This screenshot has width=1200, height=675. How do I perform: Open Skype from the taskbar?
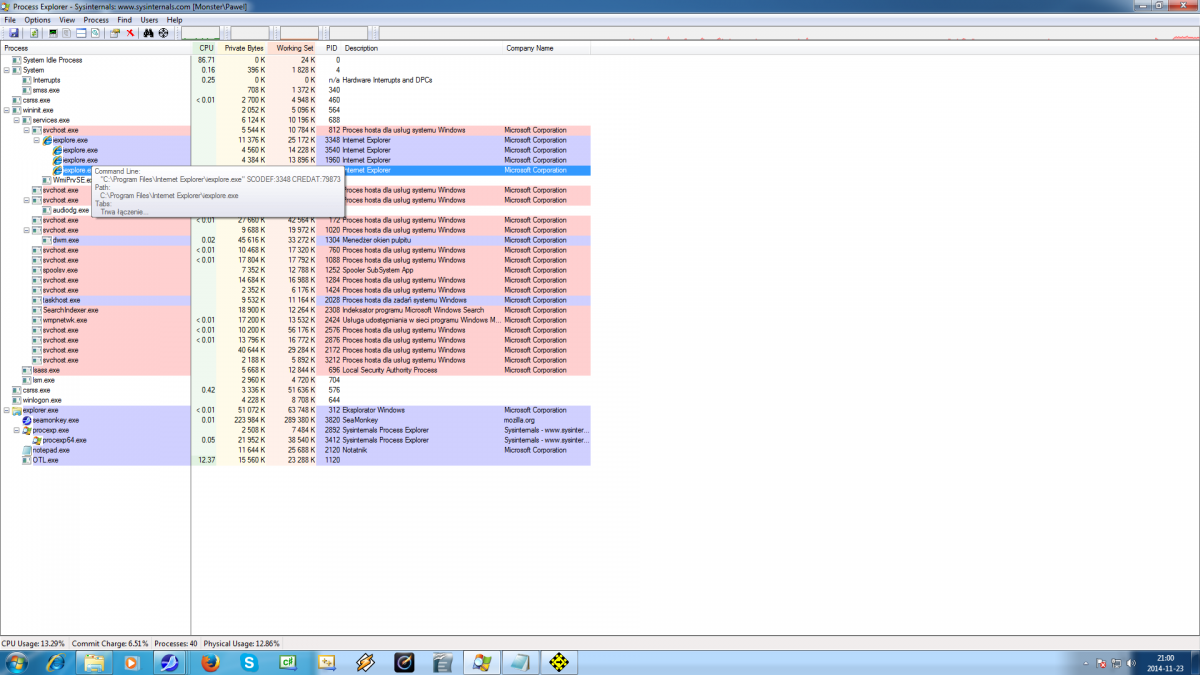click(x=249, y=662)
